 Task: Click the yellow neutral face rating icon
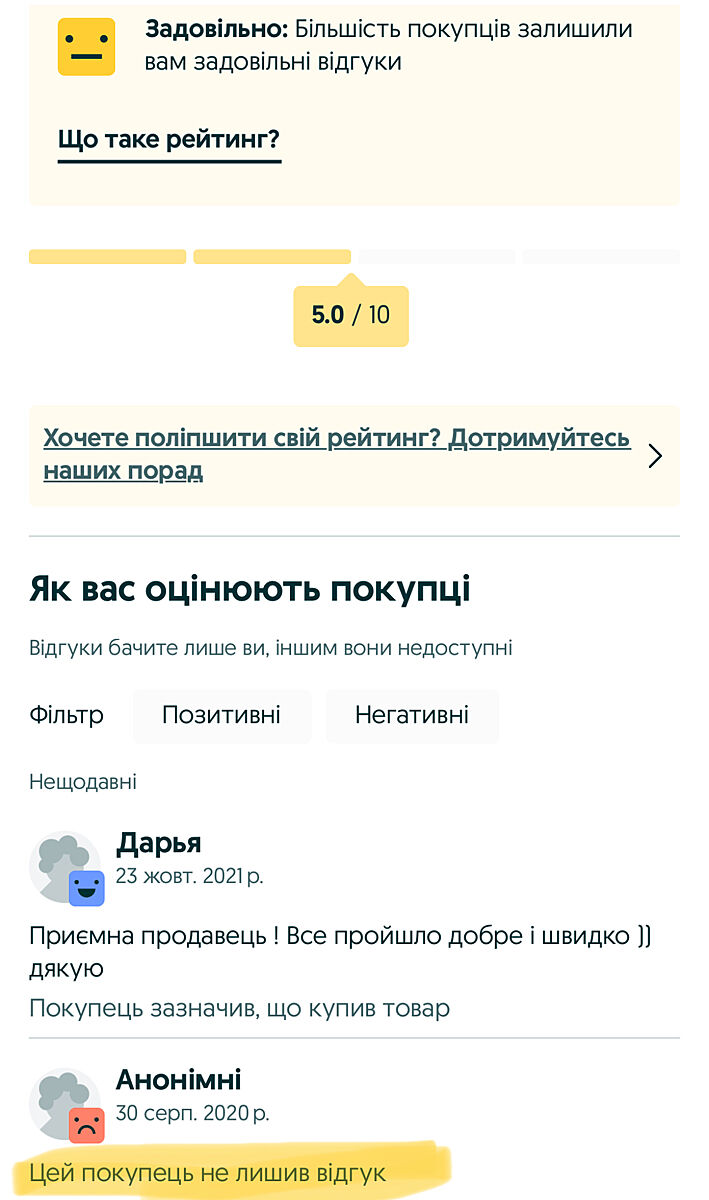point(86,47)
